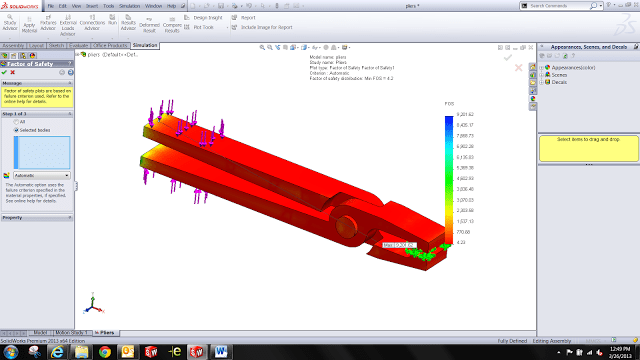Image resolution: width=640 pixels, height=360 pixels.
Task: Click Include Image for Report
Action: coord(262,27)
